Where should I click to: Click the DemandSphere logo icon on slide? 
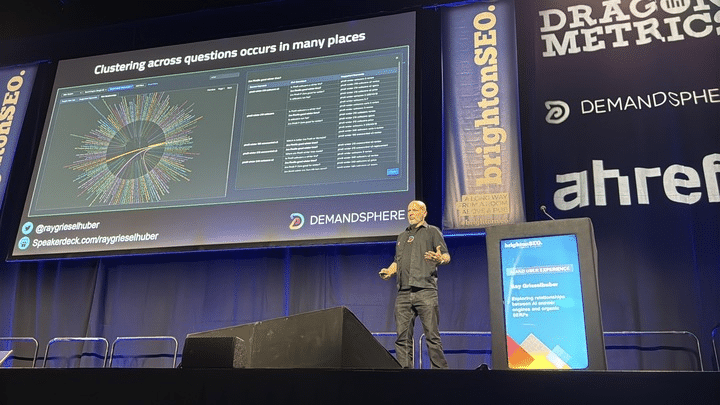[296, 220]
